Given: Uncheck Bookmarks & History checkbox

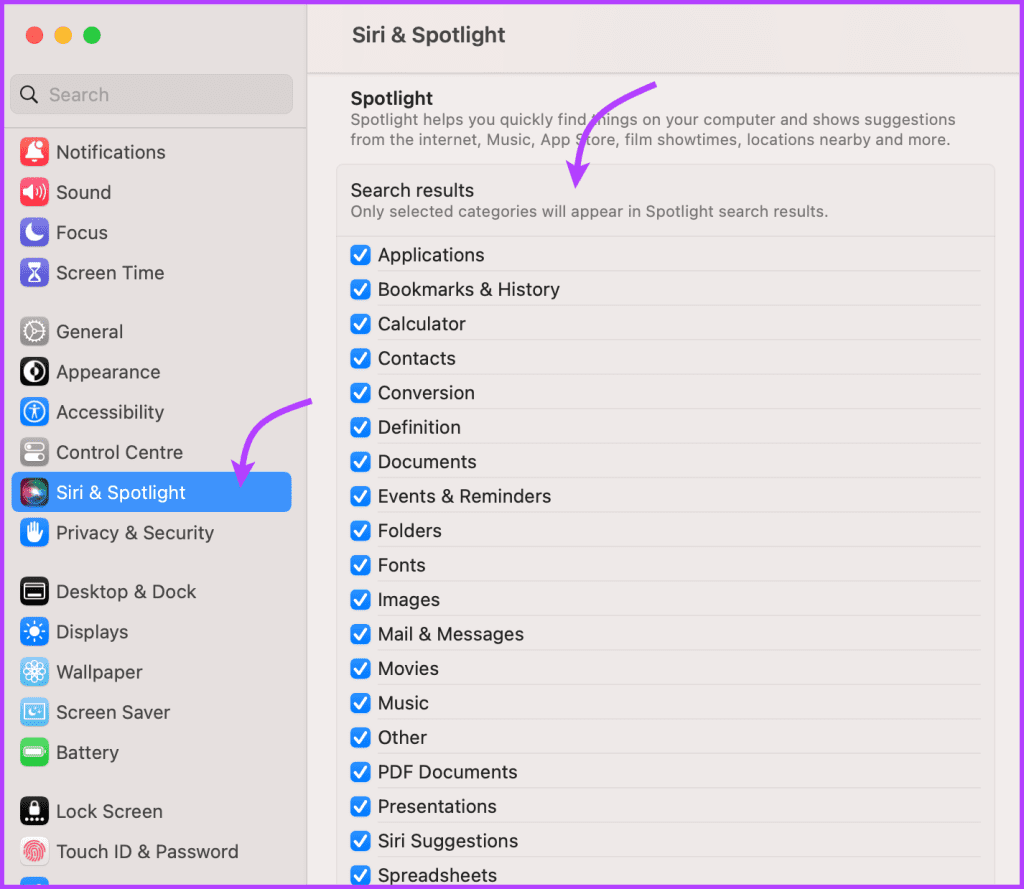Looking at the screenshot, I should (x=360, y=289).
